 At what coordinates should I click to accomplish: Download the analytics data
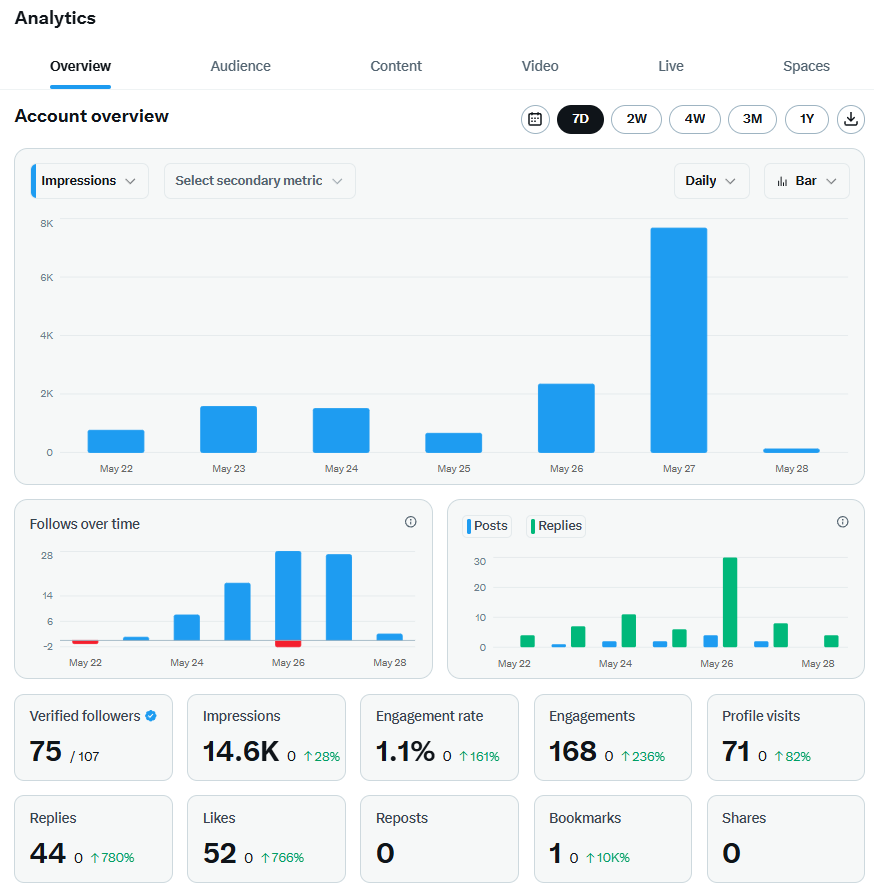point(850,119)
